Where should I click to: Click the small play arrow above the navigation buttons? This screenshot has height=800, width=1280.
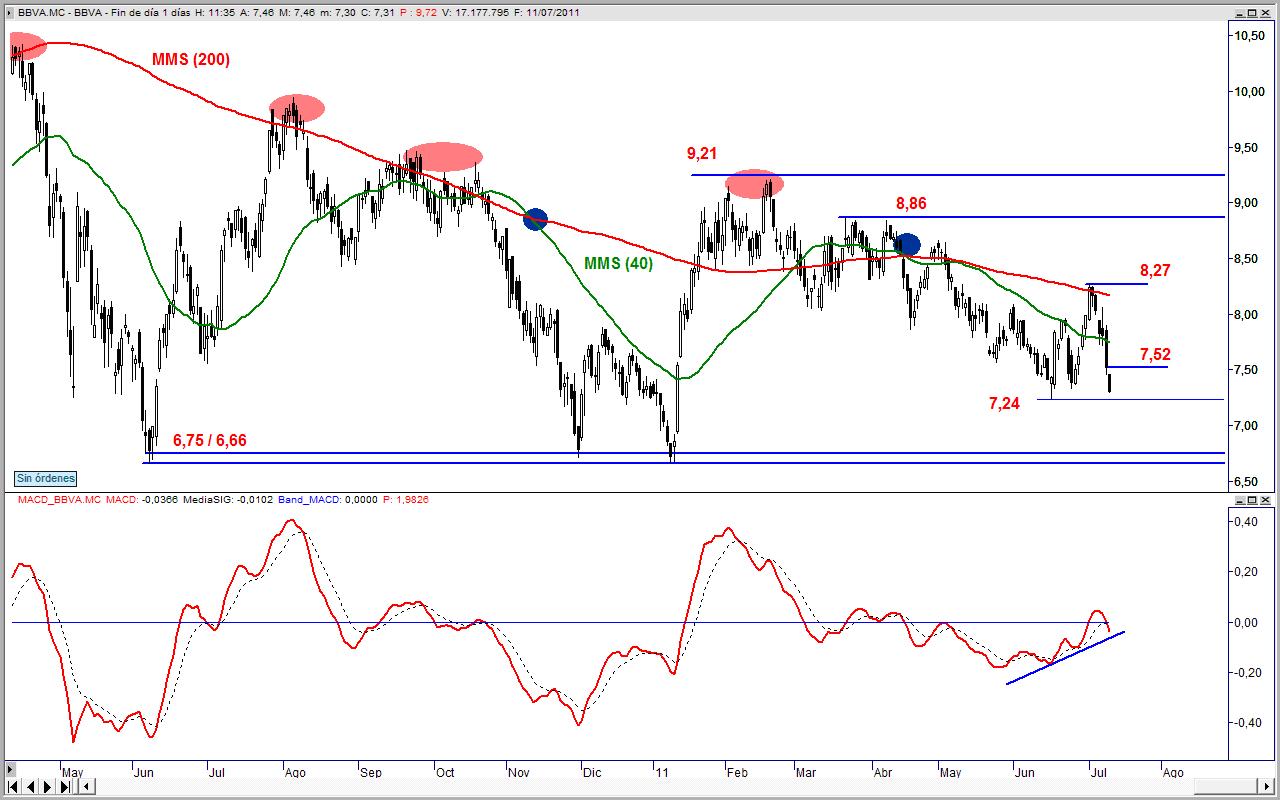(x=9, y=770)
